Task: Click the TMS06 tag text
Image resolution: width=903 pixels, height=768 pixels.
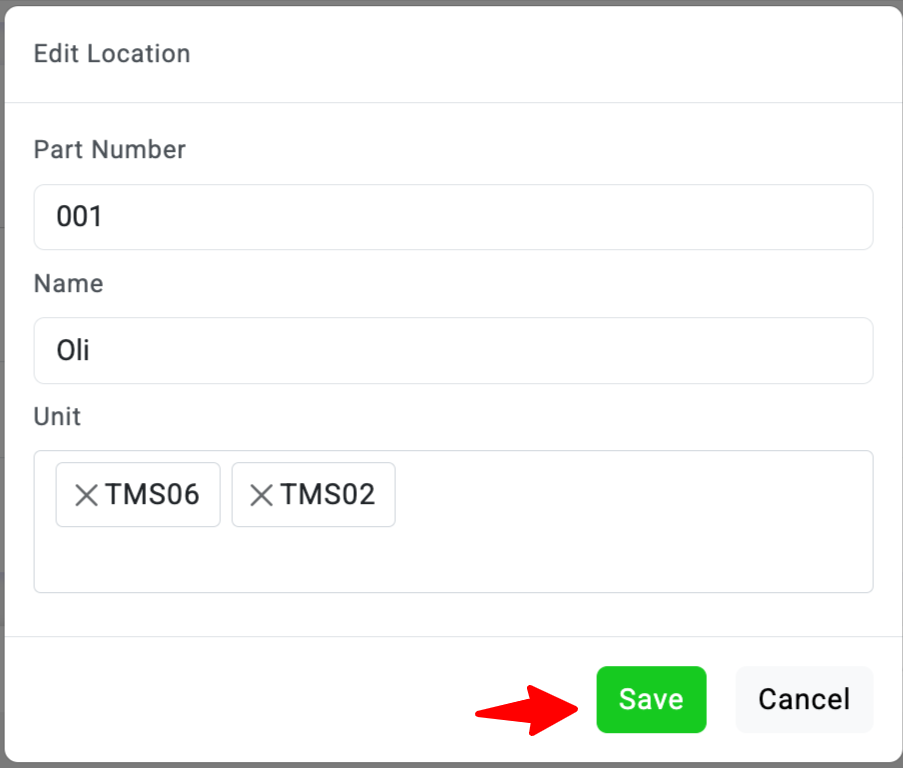Action: pyautogui.click(x=153, y=494)
